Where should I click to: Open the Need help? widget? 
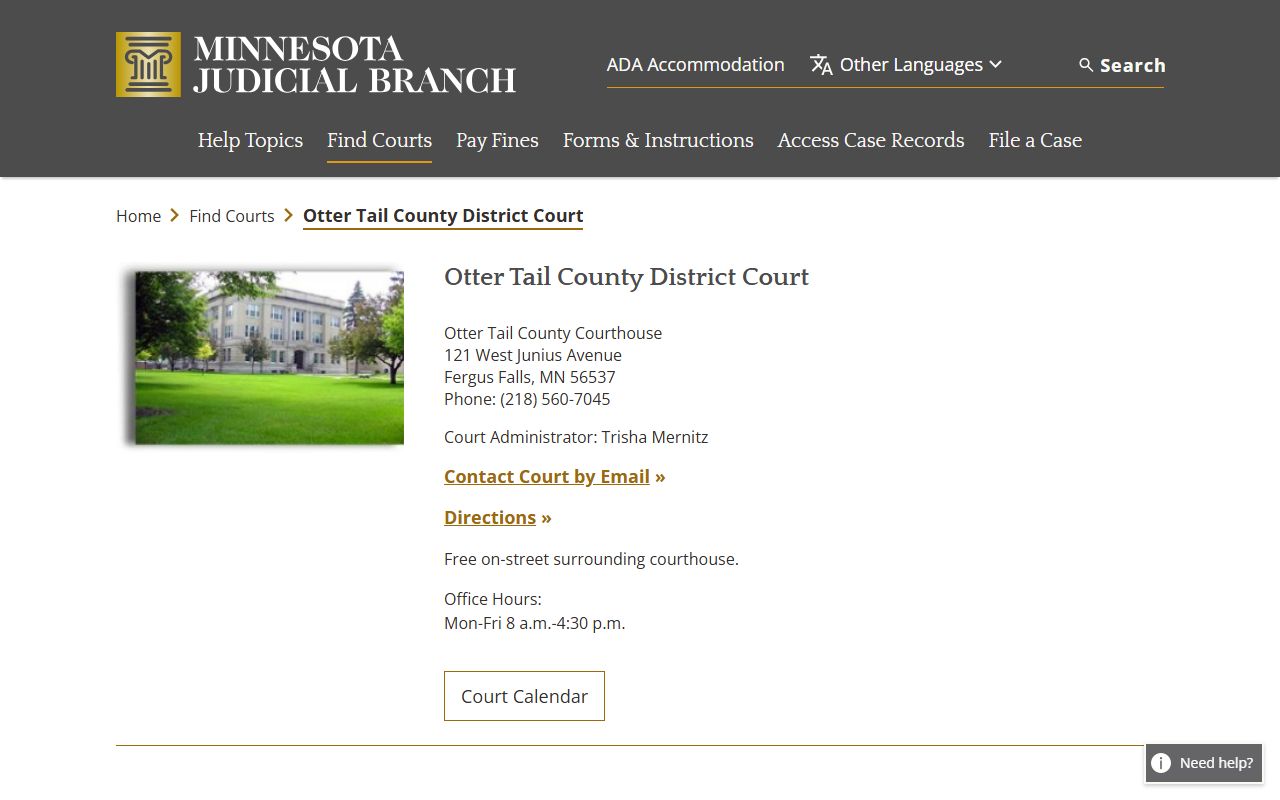point(1204,763)
